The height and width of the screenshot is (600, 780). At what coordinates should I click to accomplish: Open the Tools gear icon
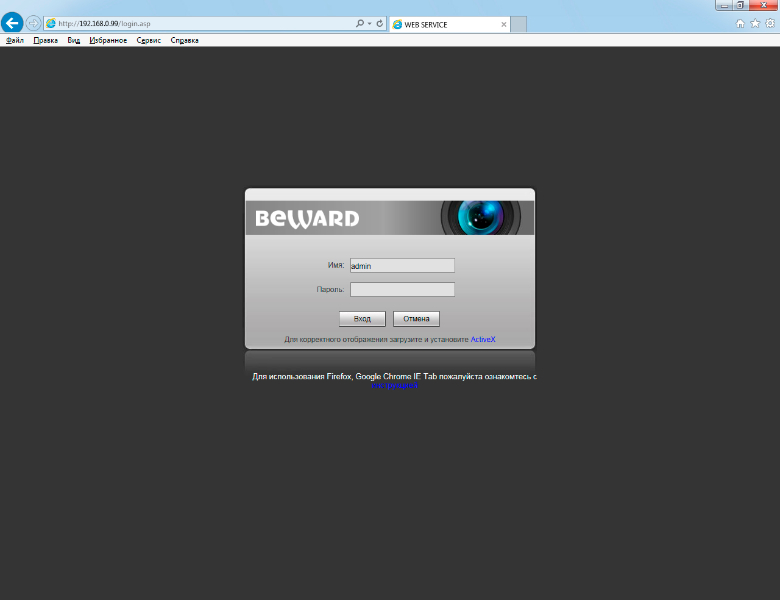click(770, 23)
